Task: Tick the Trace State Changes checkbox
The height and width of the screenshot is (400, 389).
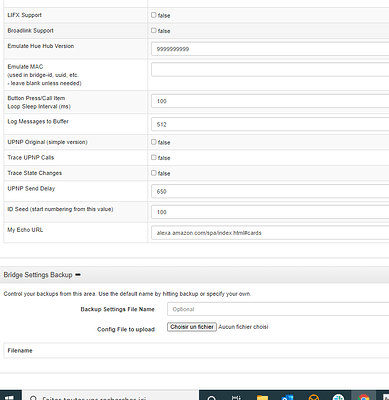Action: click(x=154, y=173)
